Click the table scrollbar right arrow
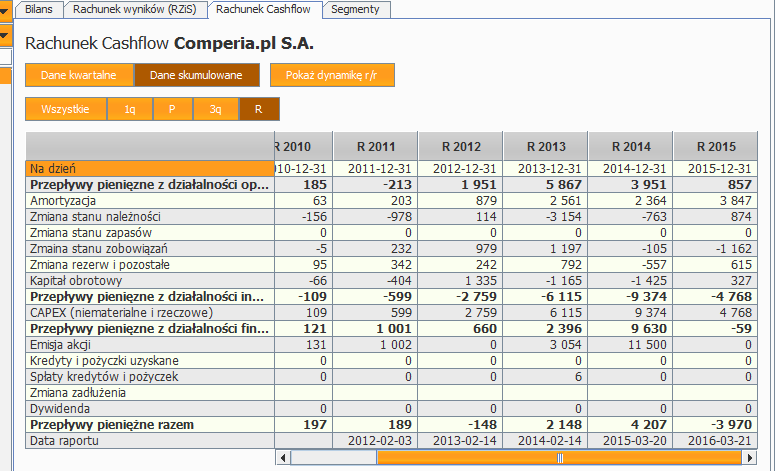 tap(749, 458)
